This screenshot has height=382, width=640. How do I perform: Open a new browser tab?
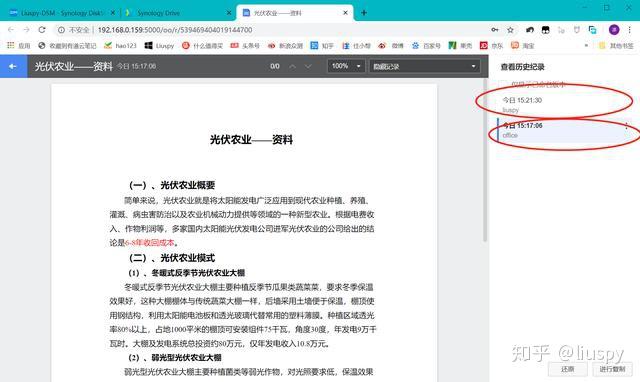pos(364,13)
